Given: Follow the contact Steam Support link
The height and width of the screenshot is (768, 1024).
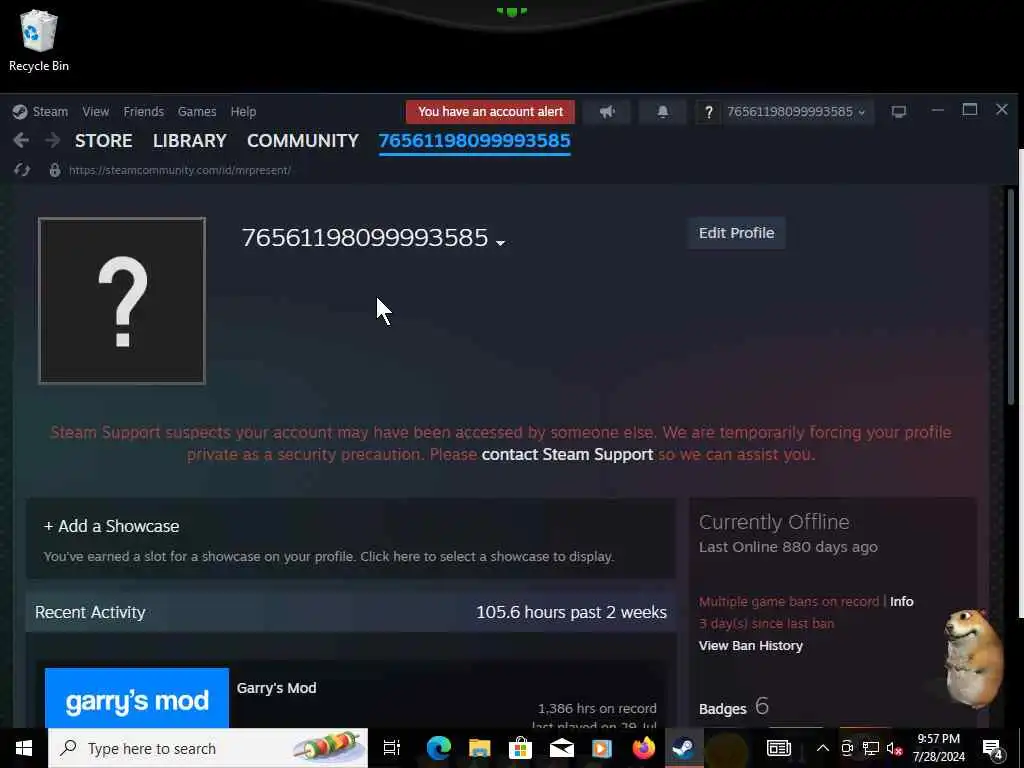Looking at the screenshot, I should point(567,455).
